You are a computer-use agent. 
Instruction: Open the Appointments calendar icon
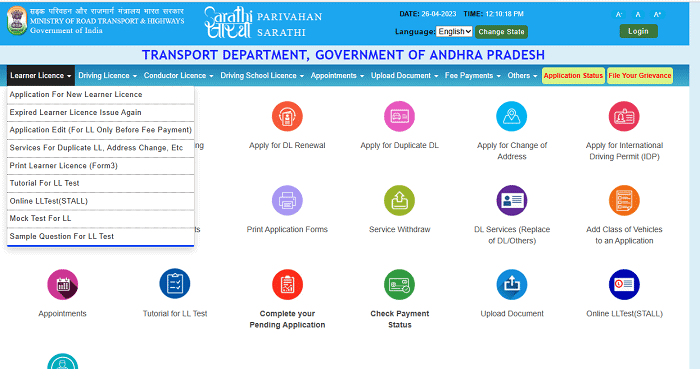pyautogui.click(x=62, y=284)
